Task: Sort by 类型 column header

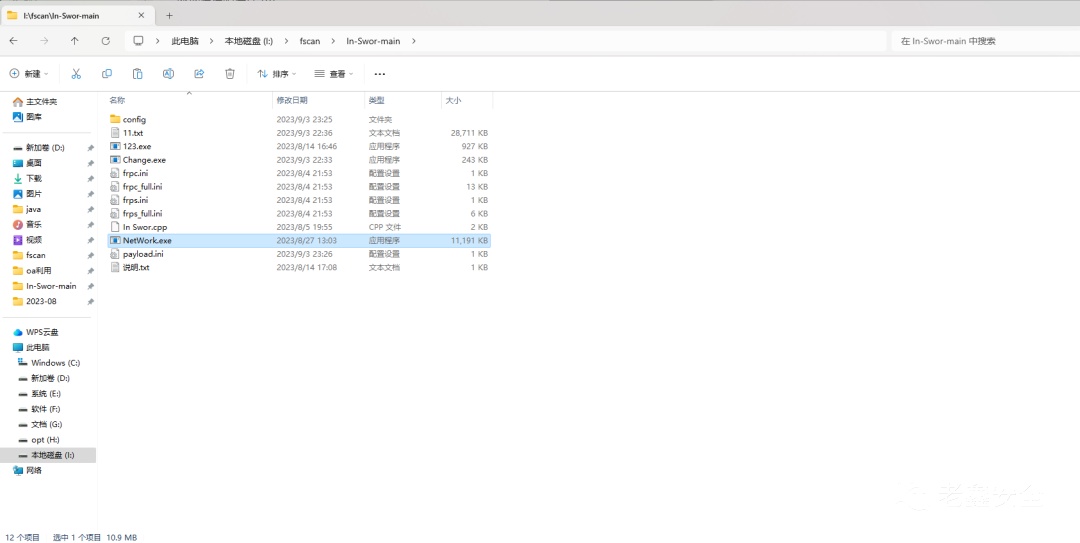Action: tap(376, 101)
